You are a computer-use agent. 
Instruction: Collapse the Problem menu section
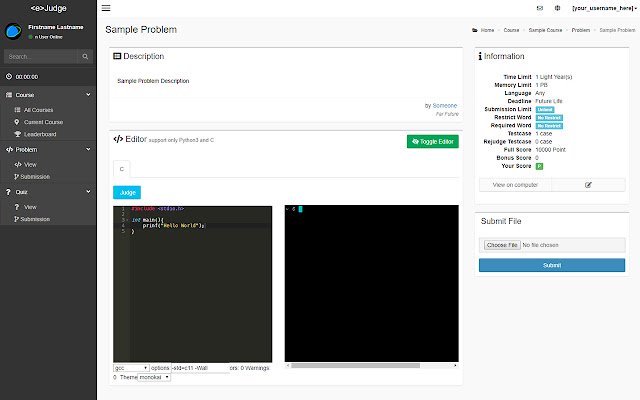48,149
